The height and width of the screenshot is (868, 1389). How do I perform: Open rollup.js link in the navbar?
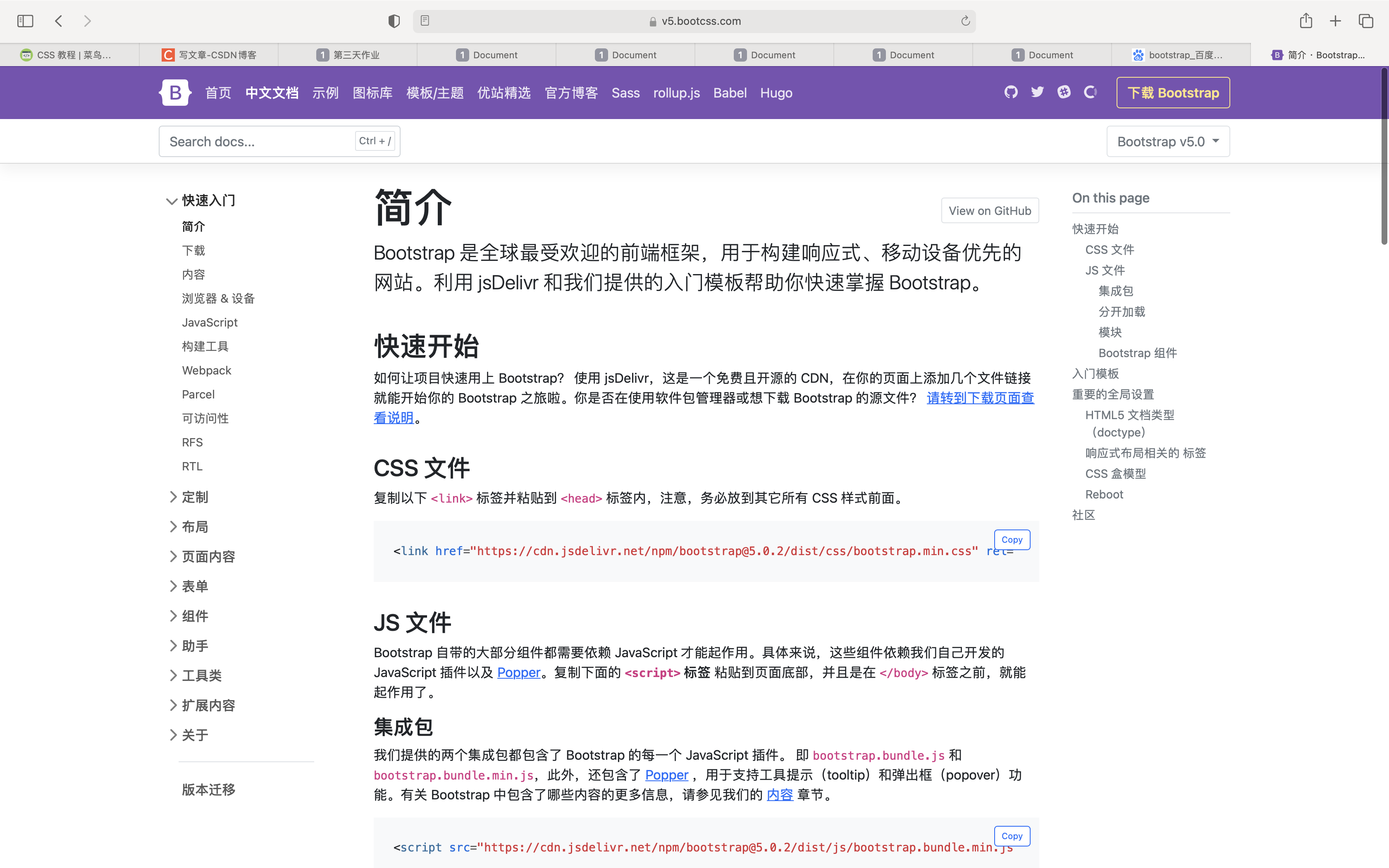pos(676,93)
